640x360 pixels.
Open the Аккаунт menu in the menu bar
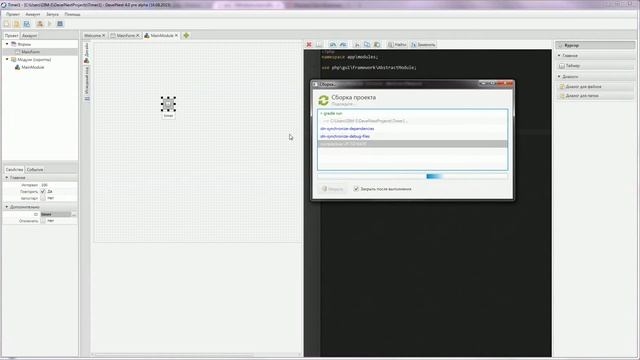pos(33,14)
